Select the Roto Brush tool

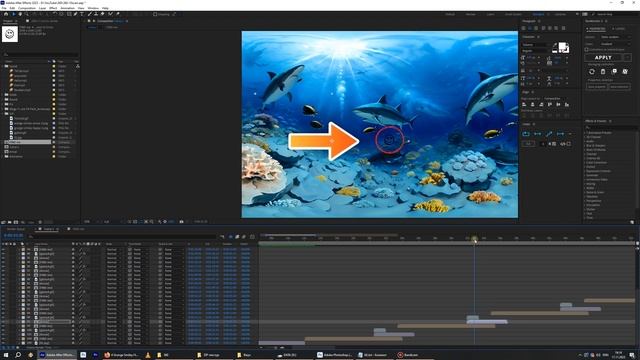pos(110,14)
